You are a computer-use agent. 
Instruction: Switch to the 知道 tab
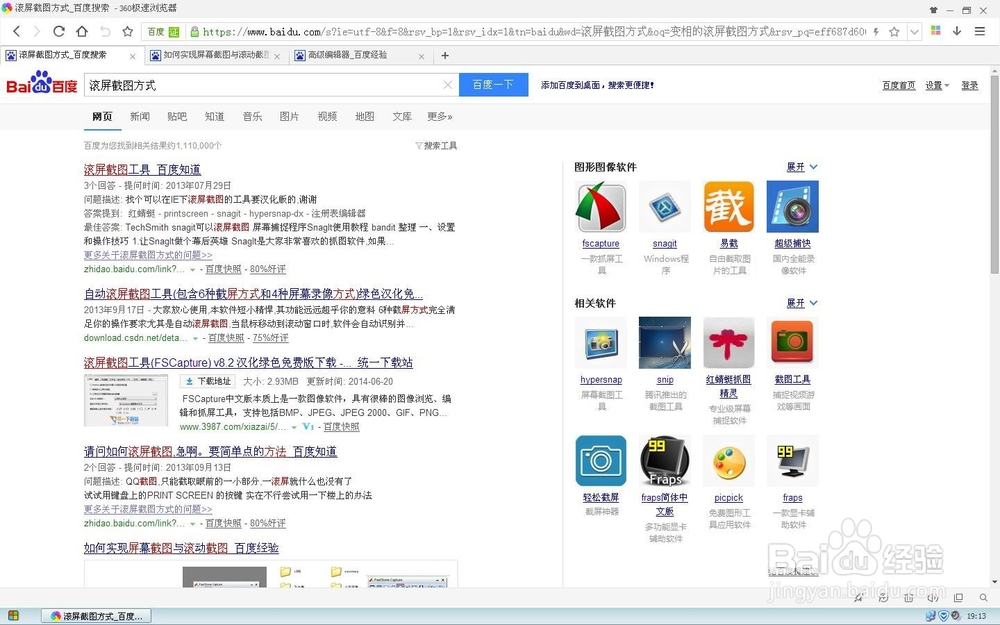214,116
